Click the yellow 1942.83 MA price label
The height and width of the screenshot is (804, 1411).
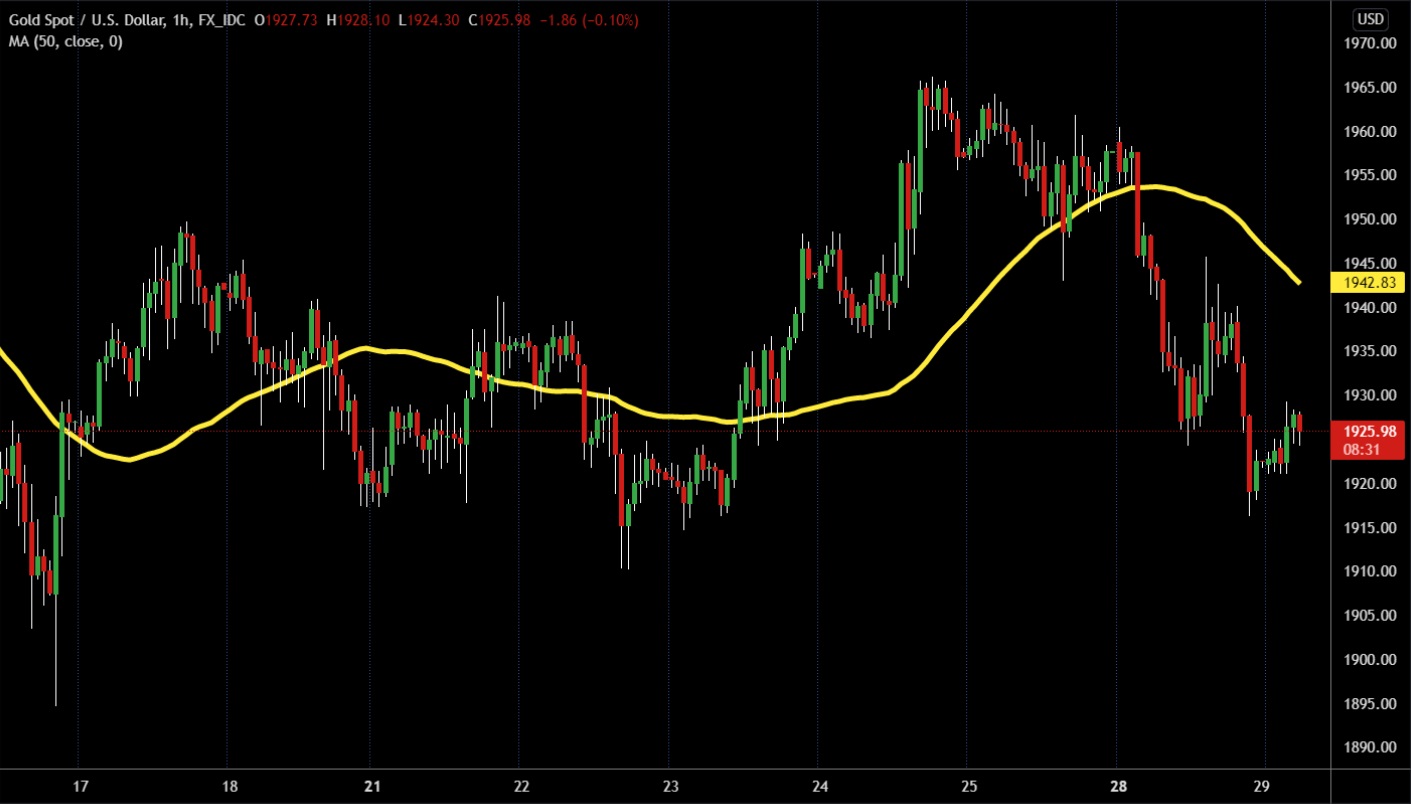coord(1369,282)
